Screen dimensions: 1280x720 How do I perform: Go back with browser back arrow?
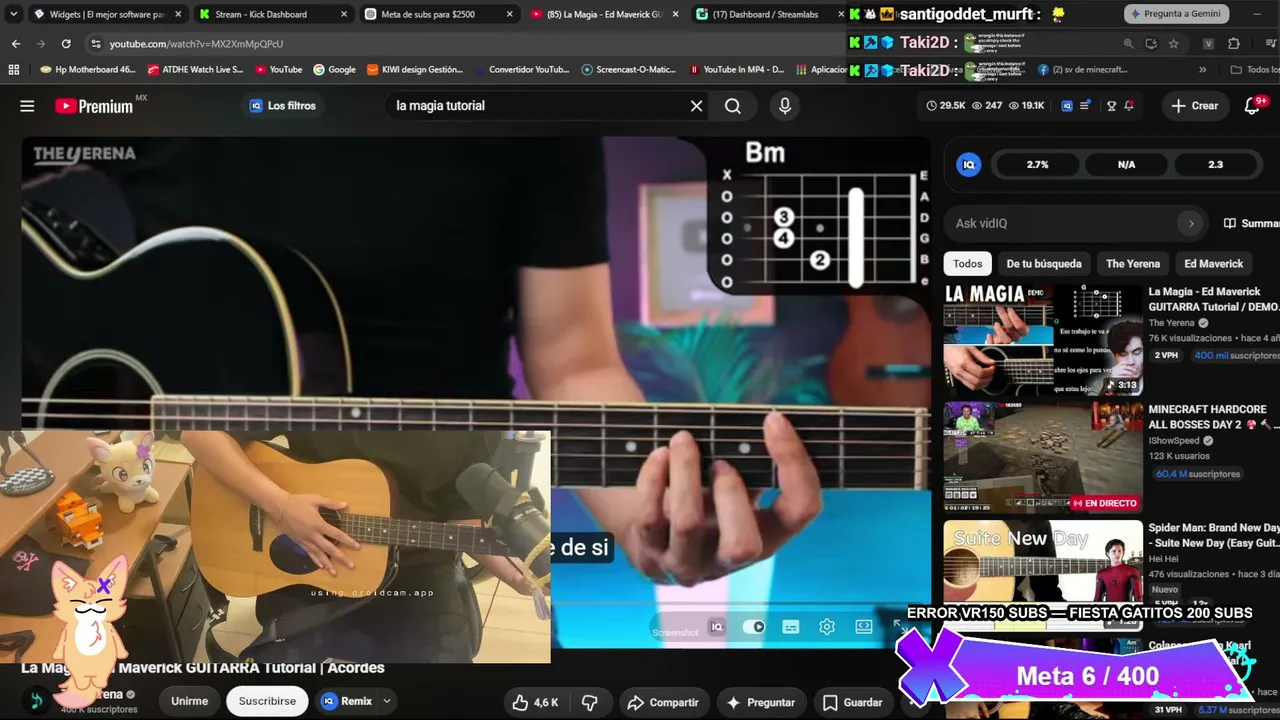click(x=16, y=44)
